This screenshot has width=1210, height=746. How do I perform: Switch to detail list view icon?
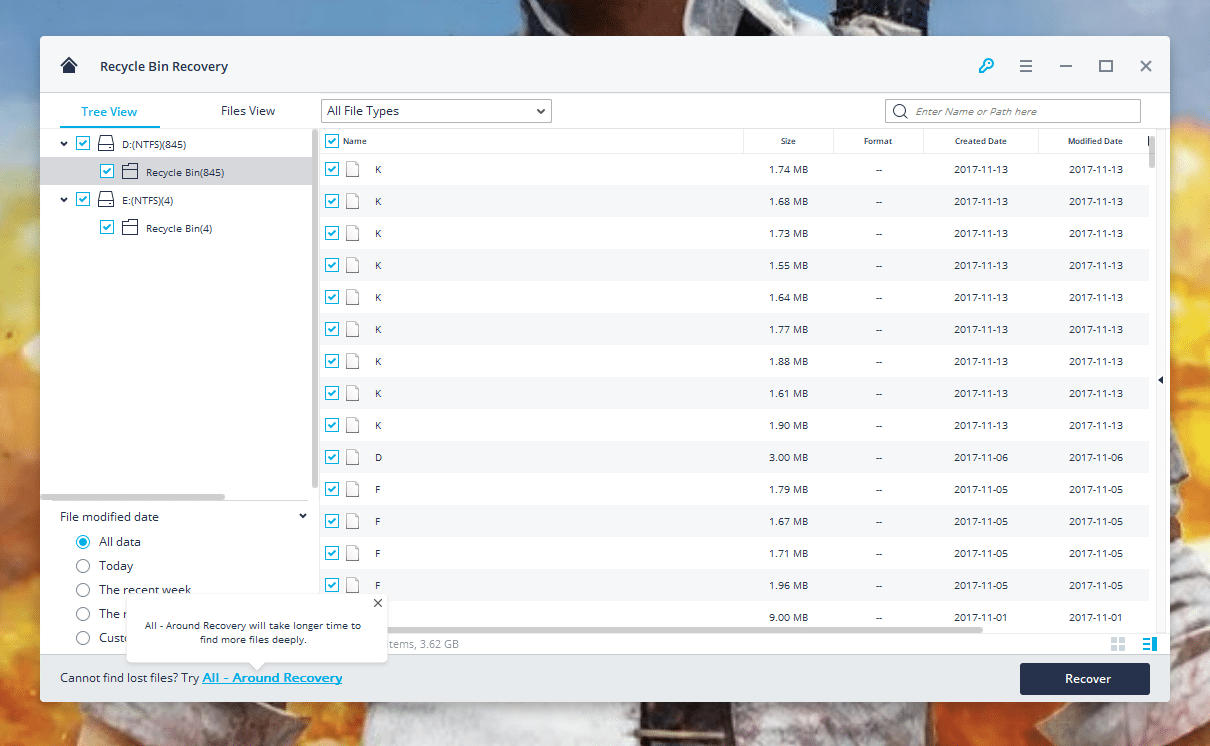click(1149, 644)
